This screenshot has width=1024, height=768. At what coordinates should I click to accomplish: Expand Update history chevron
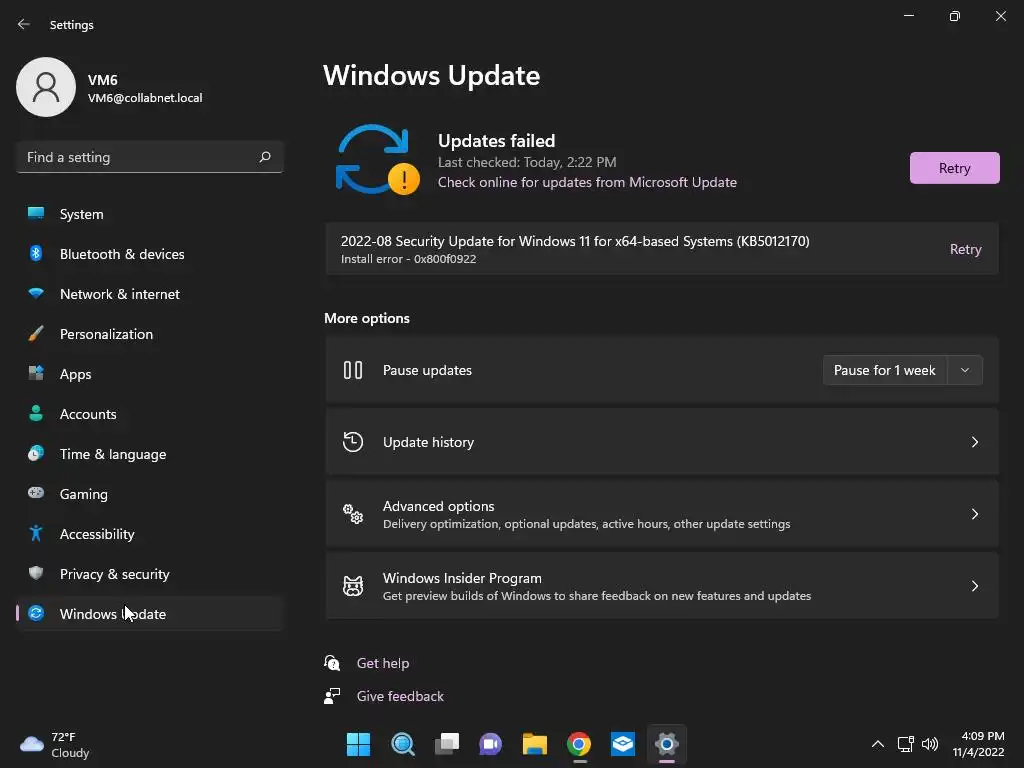[974, 442]
